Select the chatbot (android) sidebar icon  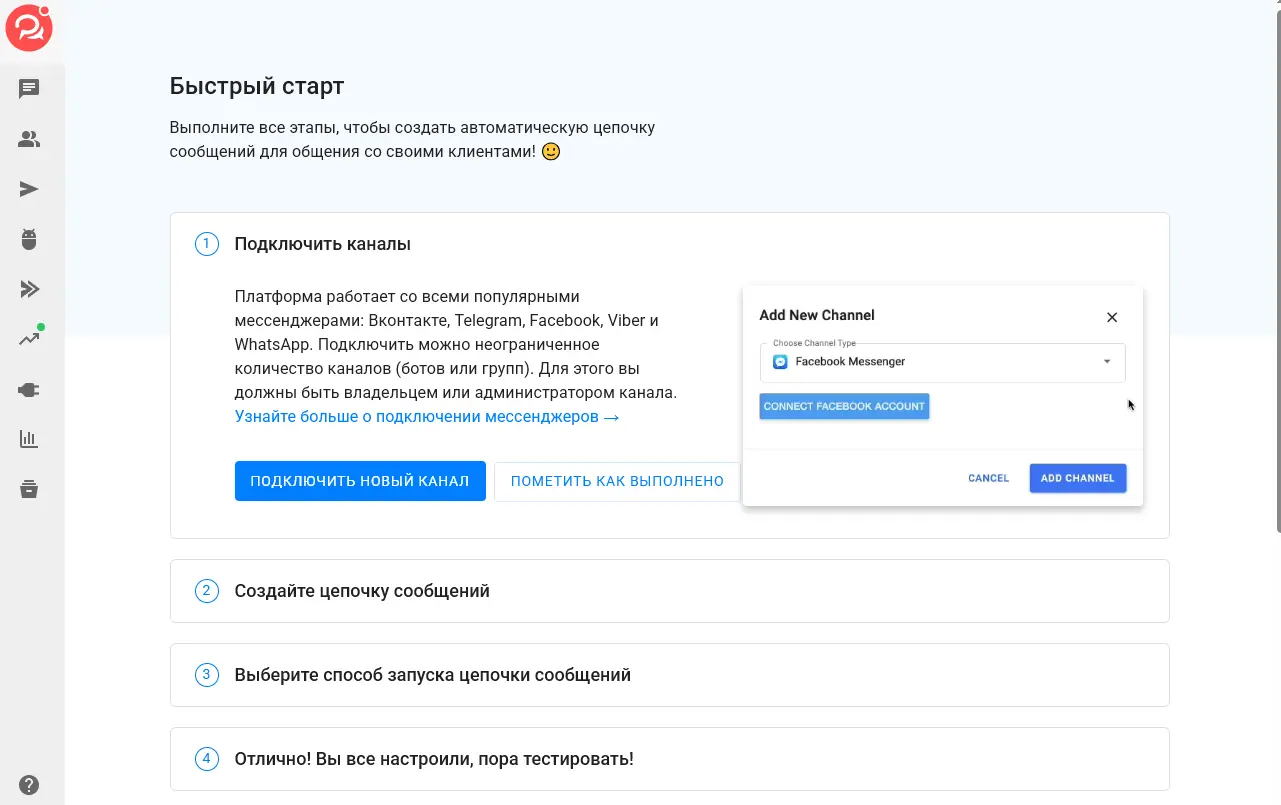29,238
